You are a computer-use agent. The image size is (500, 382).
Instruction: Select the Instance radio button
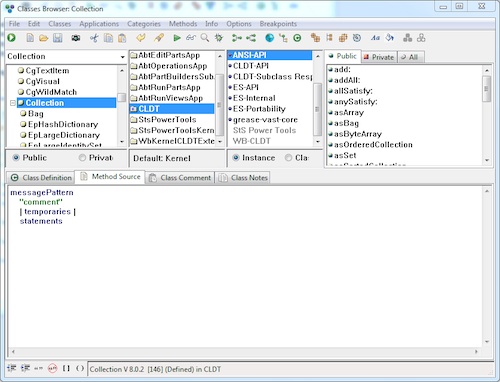[x=236, y=158]
